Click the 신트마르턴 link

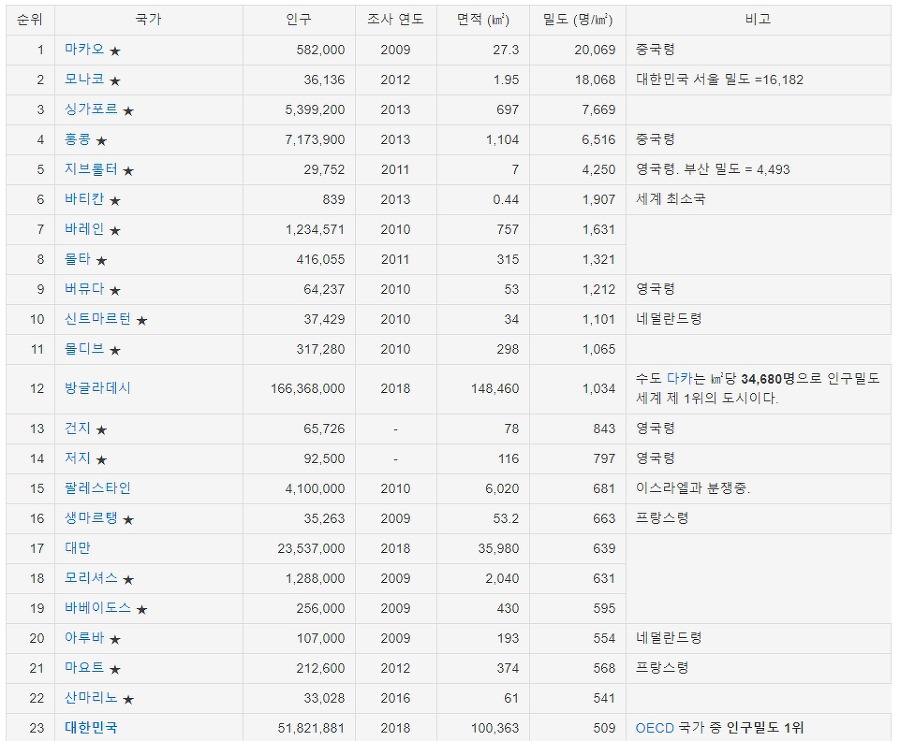coord(98,319)
